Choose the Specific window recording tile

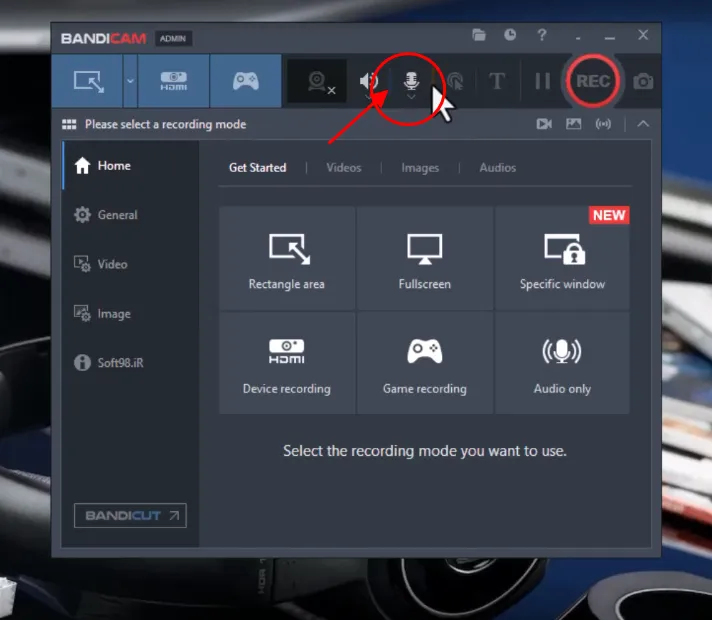point(562,258)
